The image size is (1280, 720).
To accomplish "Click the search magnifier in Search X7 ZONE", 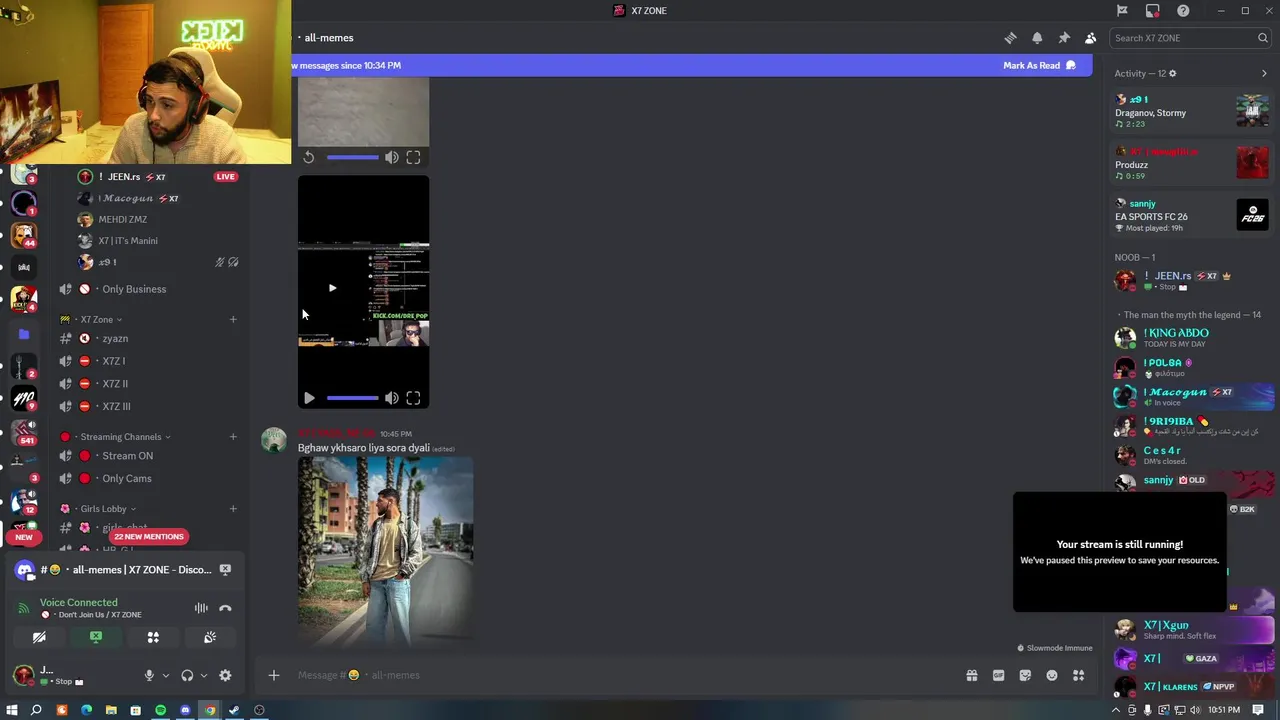I will coord(1263,38).
